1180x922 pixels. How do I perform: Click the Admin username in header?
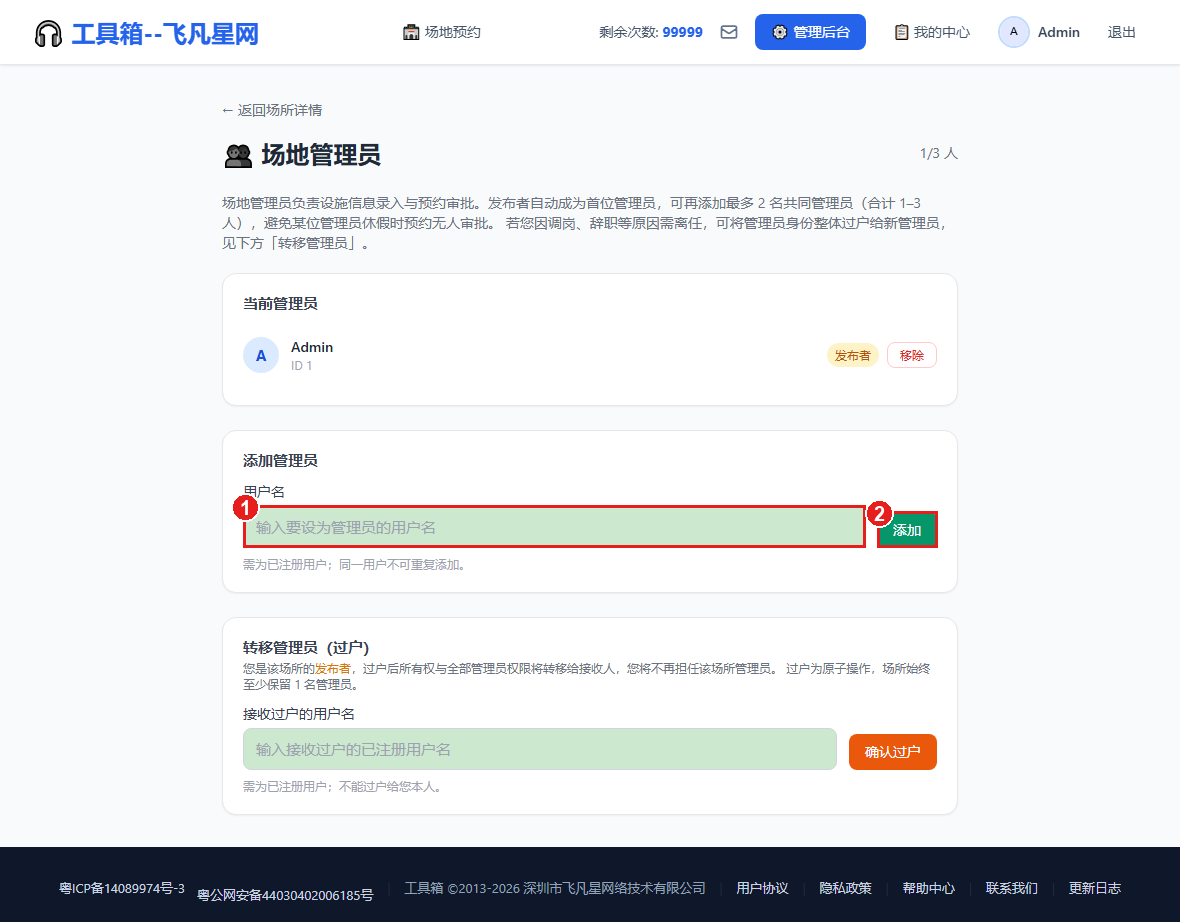click(1058, 32)
